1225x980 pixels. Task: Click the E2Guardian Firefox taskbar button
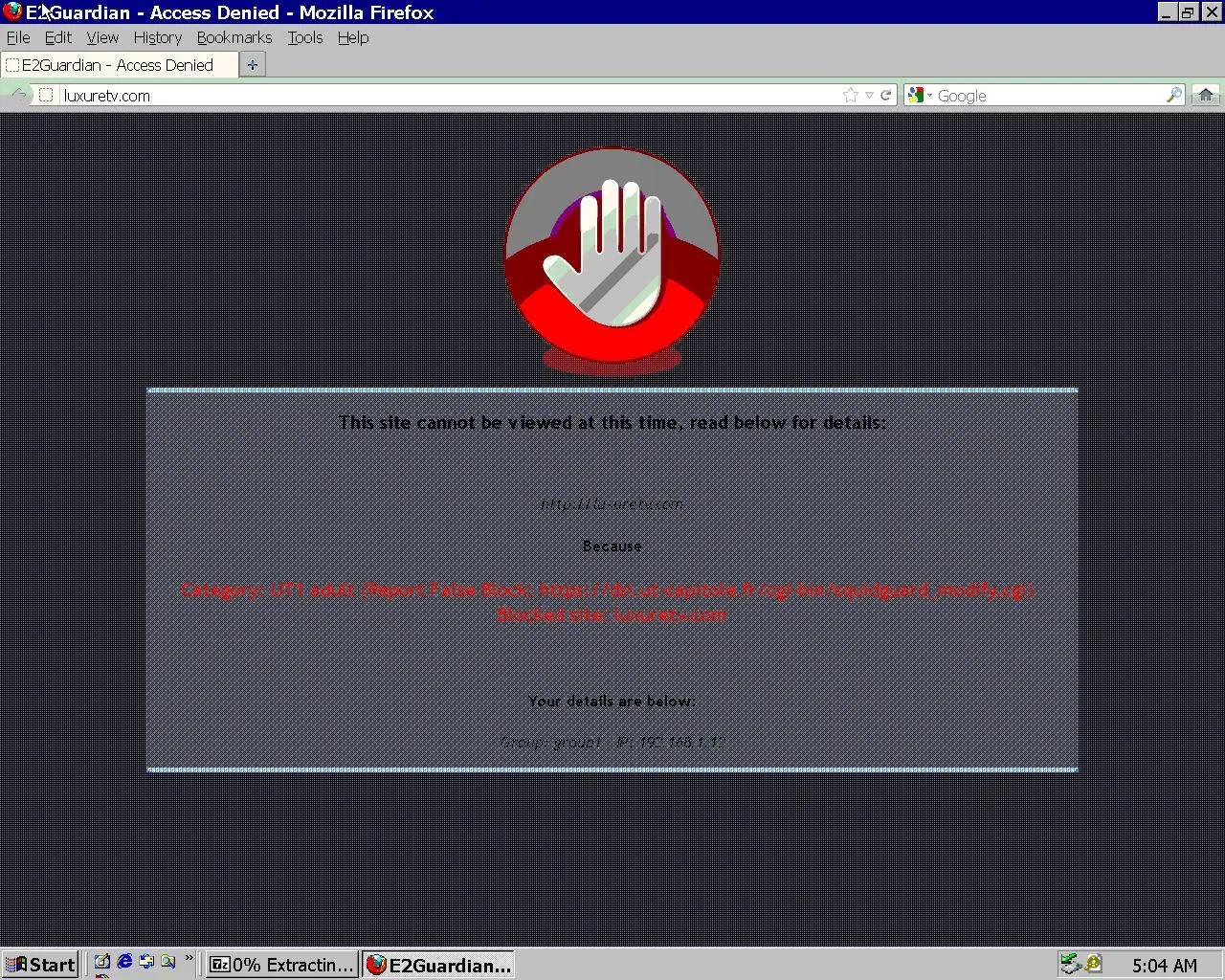438,965
